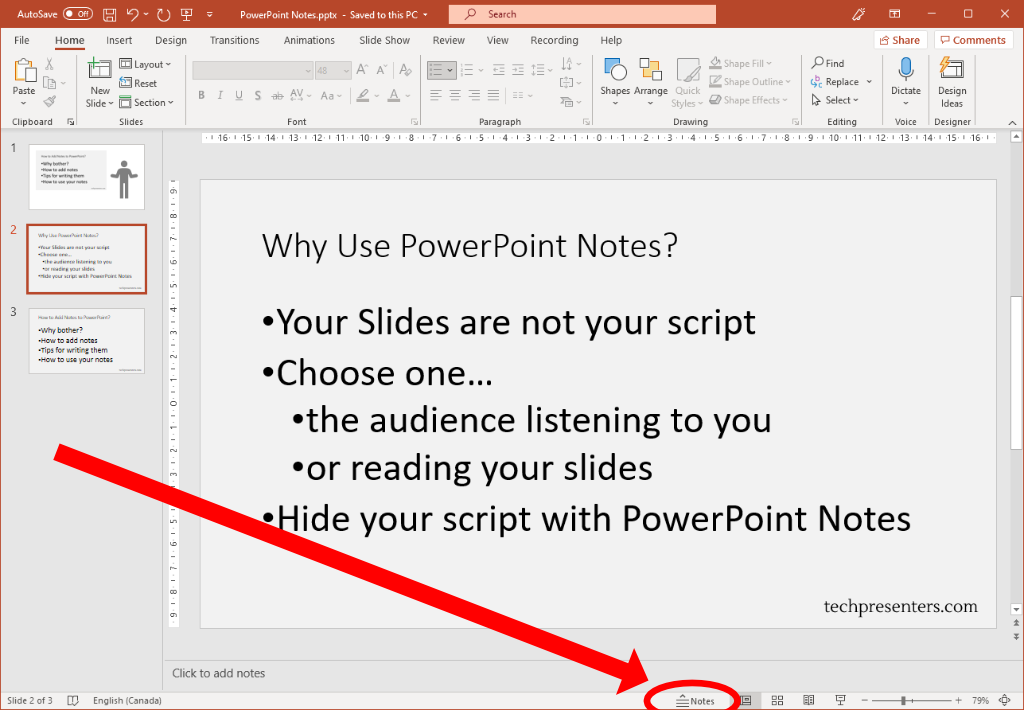
Task: Click the zoom out minus button
Action: (865, 700)
